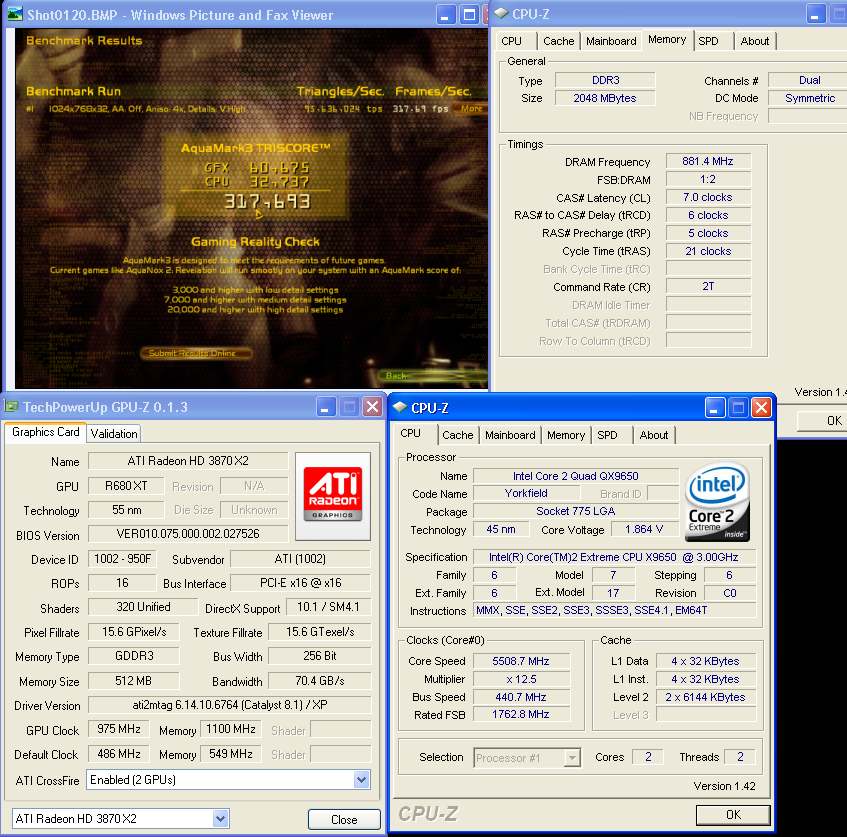Click GPU-Z title bar icon
Image resolution: width=847 pixels, height=837 pixels.
tap(11, 406)
